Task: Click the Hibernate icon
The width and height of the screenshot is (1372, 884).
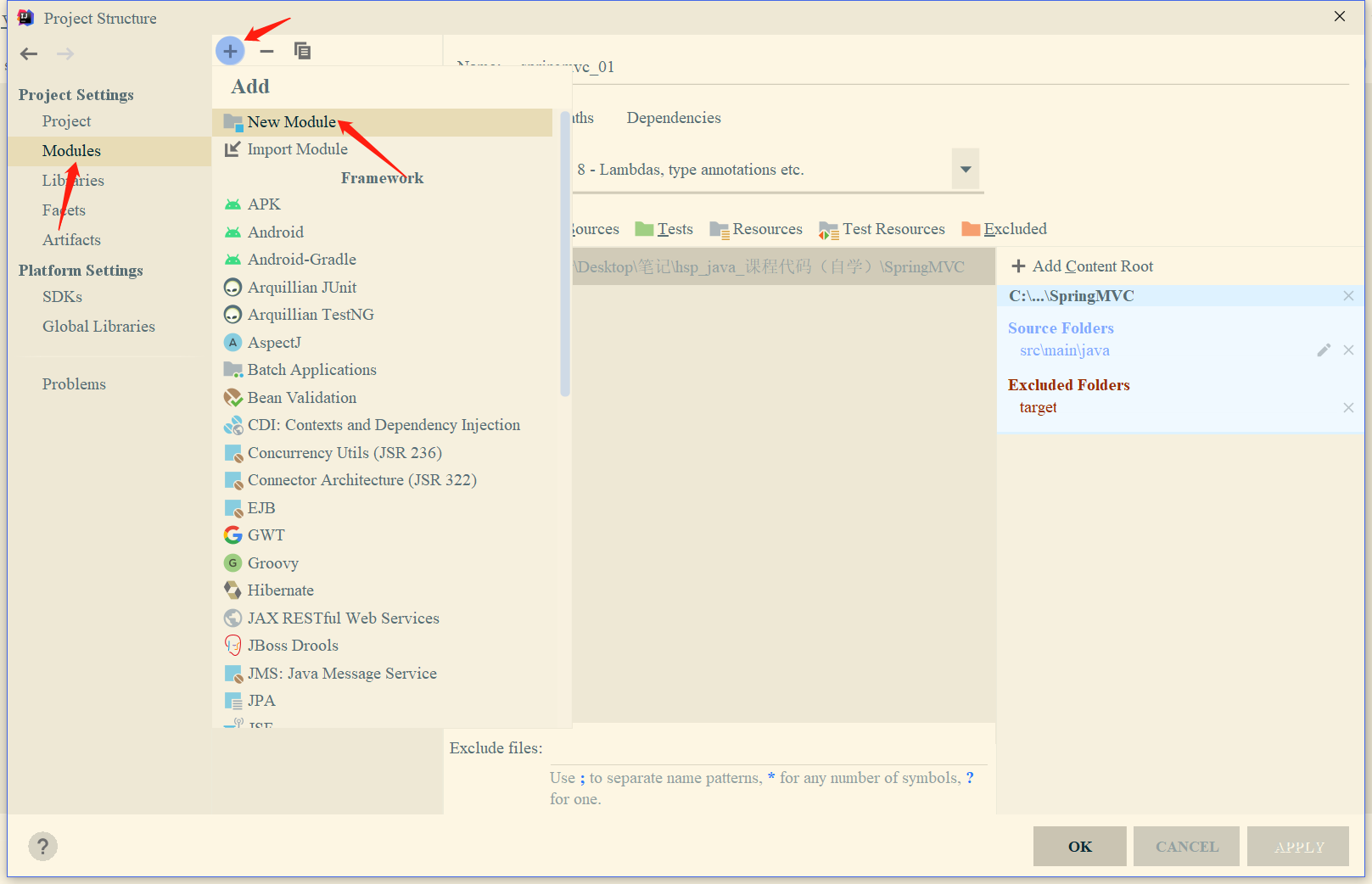Action: [232, 590]
